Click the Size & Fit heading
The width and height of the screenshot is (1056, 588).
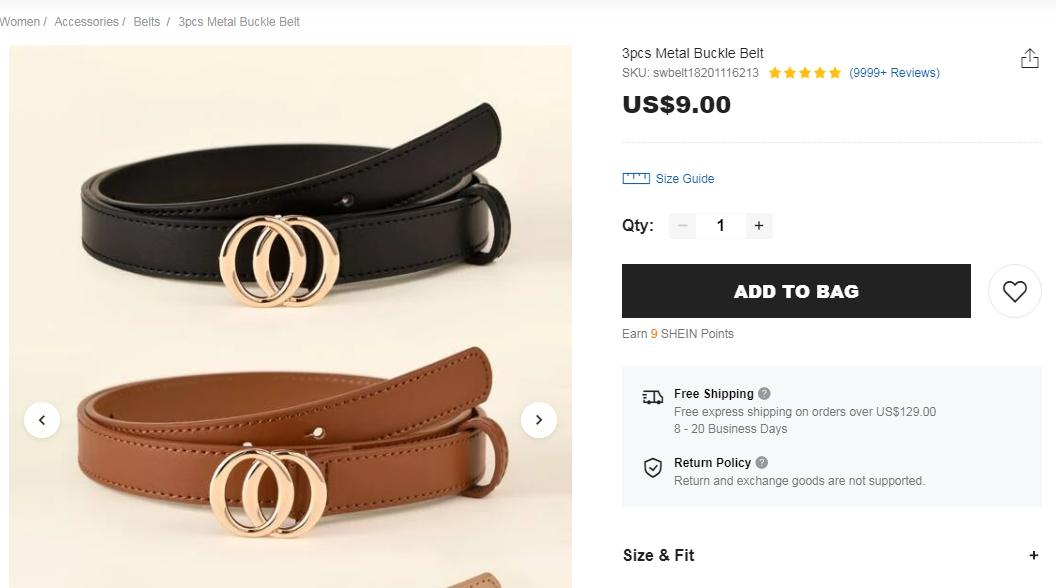(659, 555)
